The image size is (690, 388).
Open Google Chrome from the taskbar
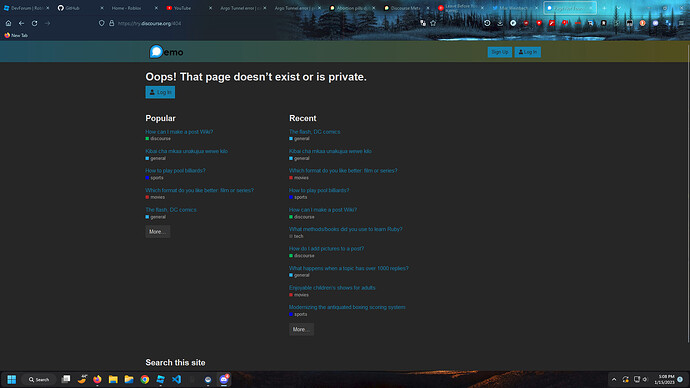[145, 379]
